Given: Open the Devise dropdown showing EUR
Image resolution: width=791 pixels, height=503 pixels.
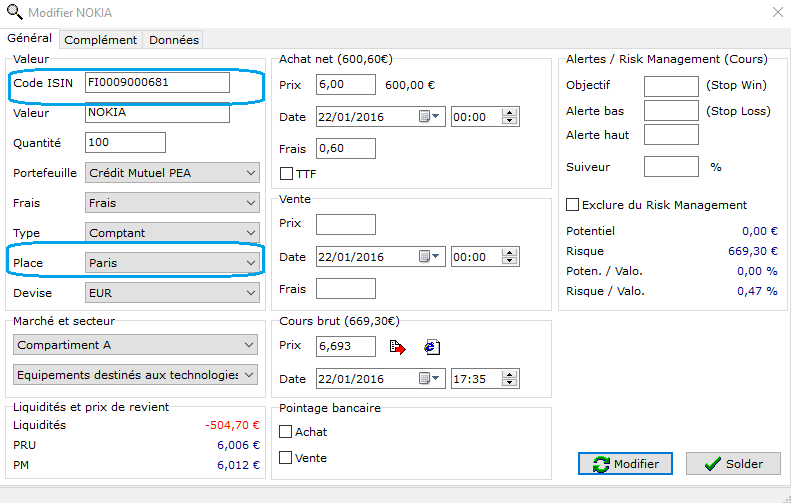Looking at the screenshot, I should pyautogui.click(x=172, y=293).
